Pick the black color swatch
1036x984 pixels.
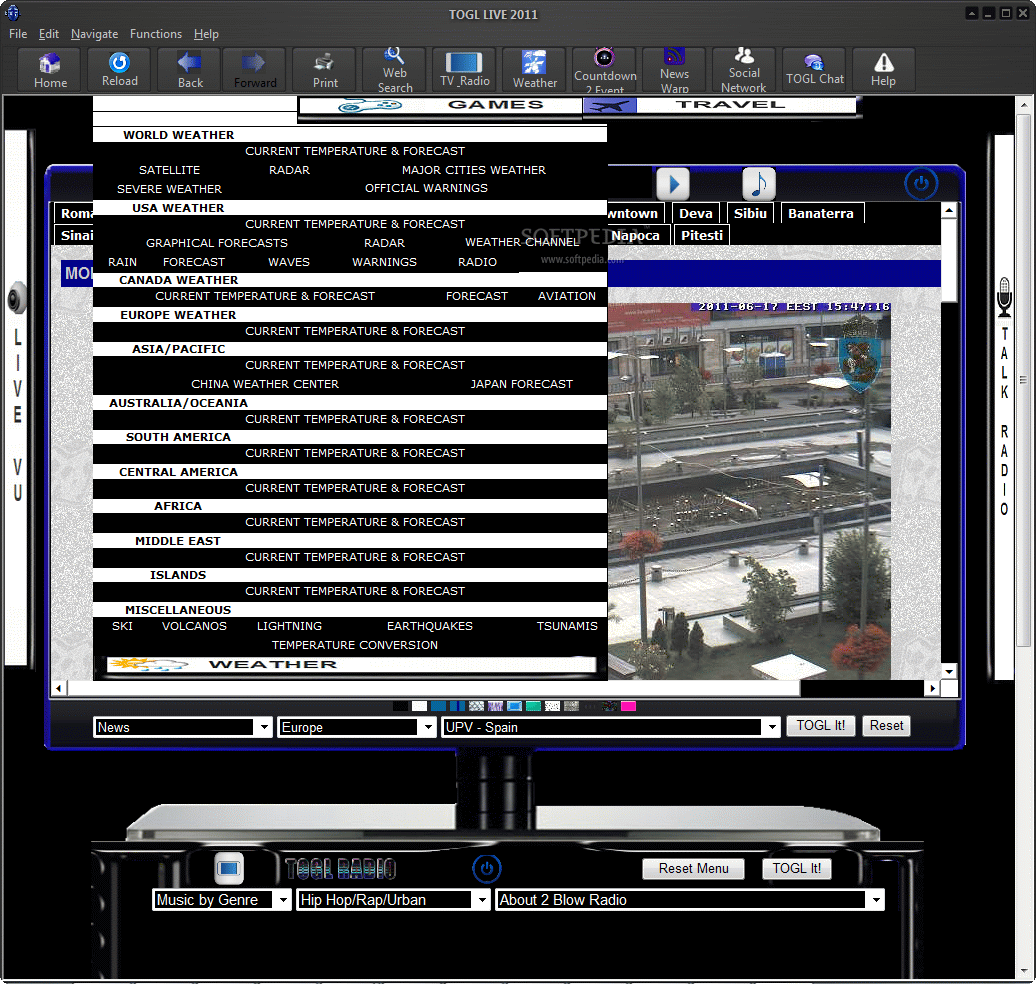click(x=400, y=706)
